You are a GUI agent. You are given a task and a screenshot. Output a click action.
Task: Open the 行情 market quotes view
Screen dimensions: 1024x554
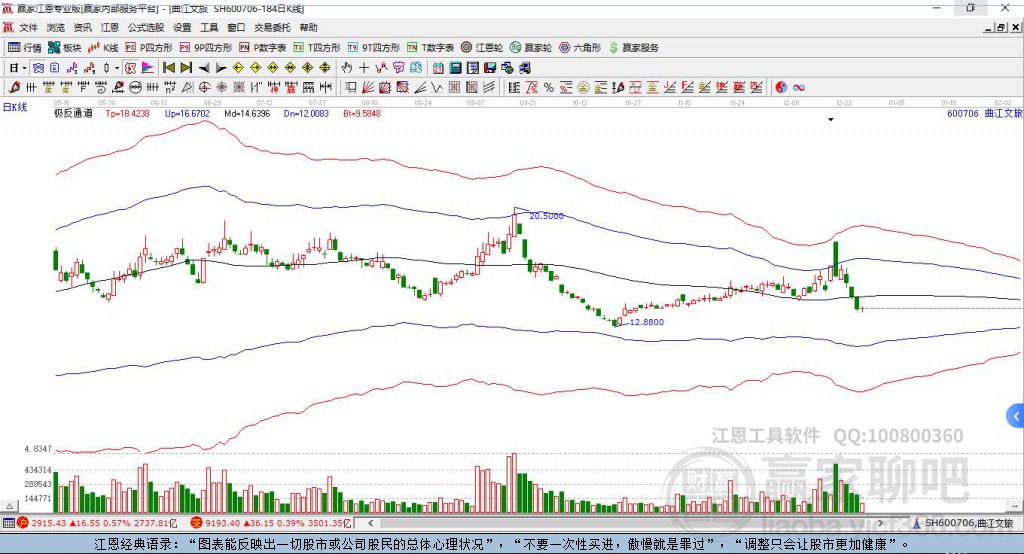(x=25, y=48)
